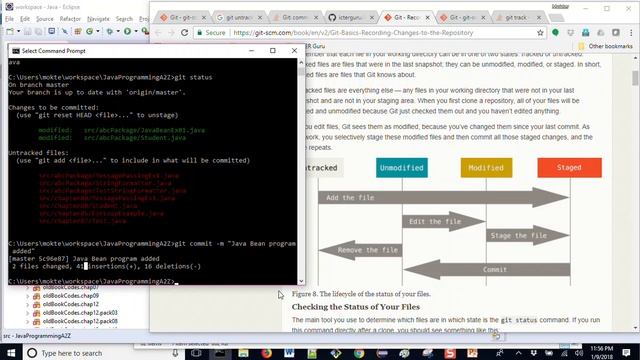Viewport: 640px width, 360px height.
Task: Reload the page in Chrome
Action: [184, 33]
